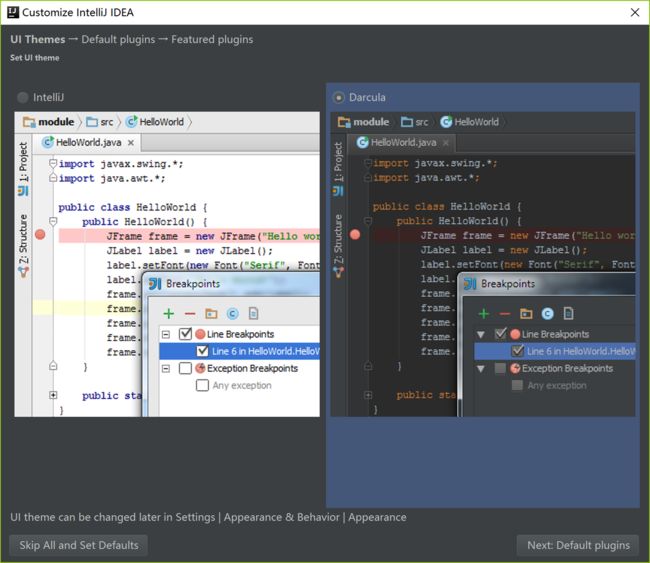The height and width of the screenshot is (563, 650).
Task: Click the module folder icon in light preview
Action: click(x=29, y=122)
